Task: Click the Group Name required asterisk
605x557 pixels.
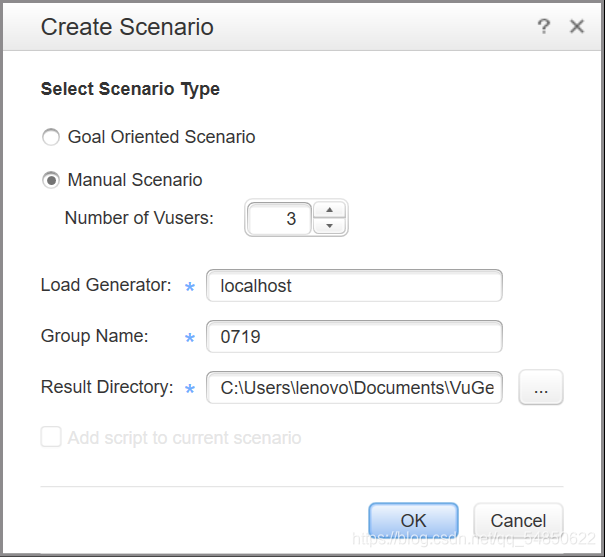Action: (190, 338)
